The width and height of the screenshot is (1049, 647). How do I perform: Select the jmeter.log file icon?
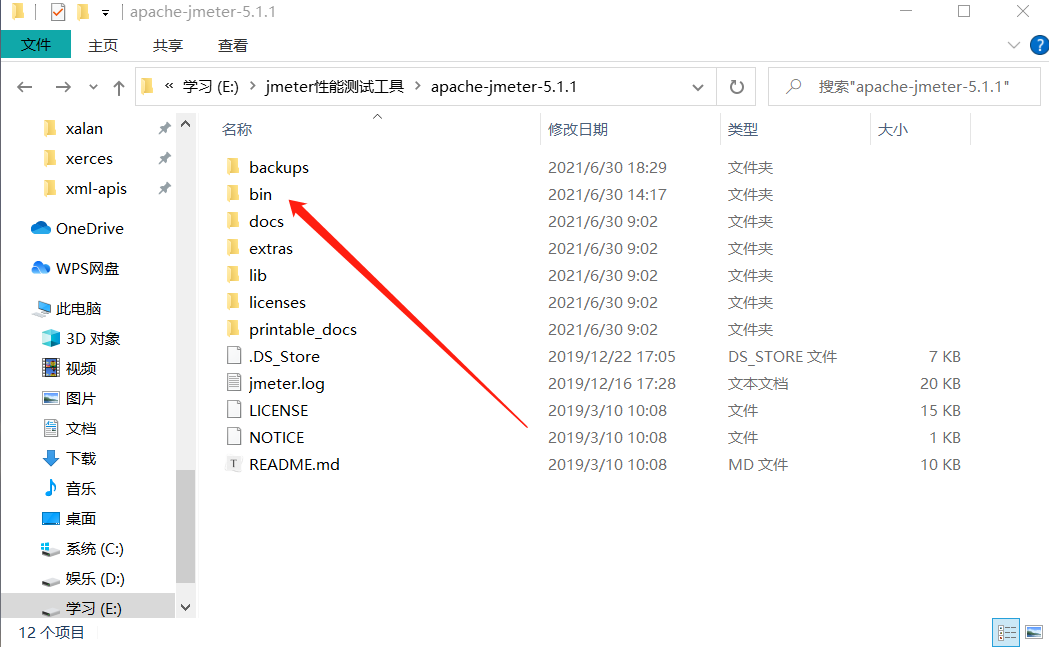pos(233,383)
